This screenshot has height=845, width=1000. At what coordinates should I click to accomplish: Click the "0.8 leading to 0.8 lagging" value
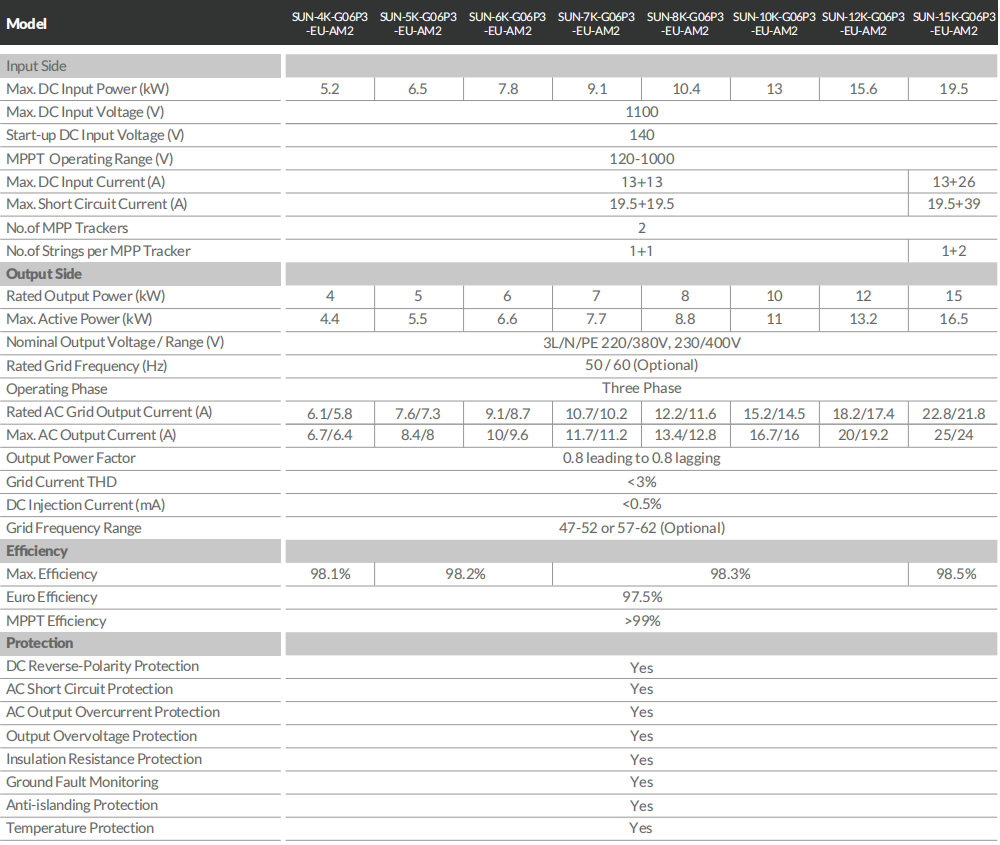coord(642,458)
